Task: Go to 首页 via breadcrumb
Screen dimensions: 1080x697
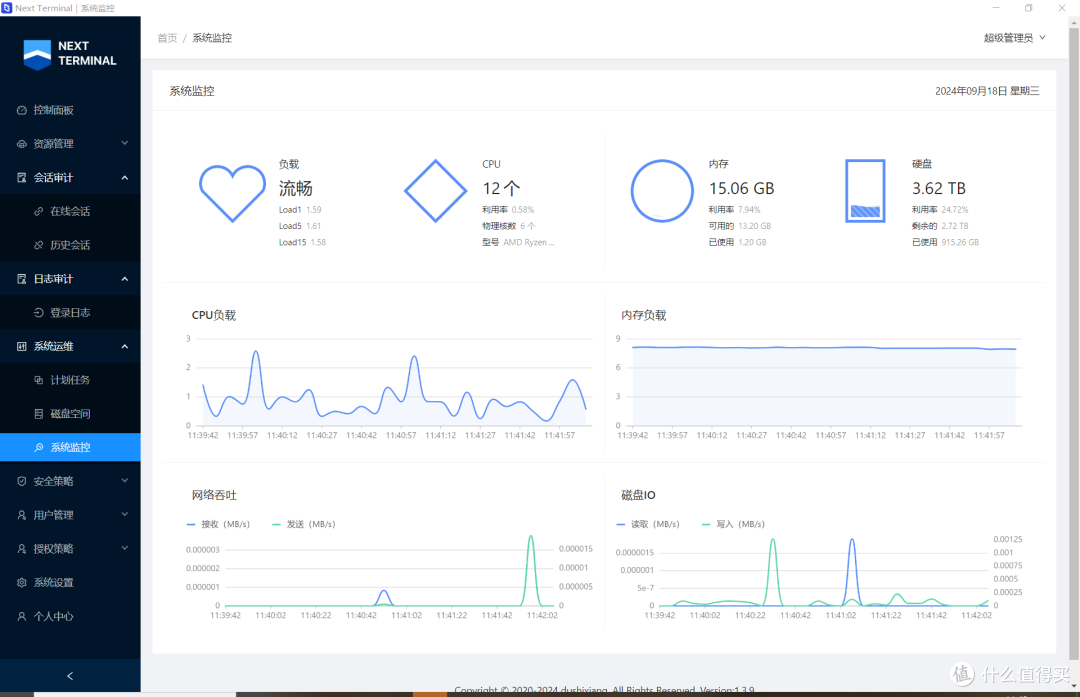Action: pyautogui.click(x=167, y=38)
